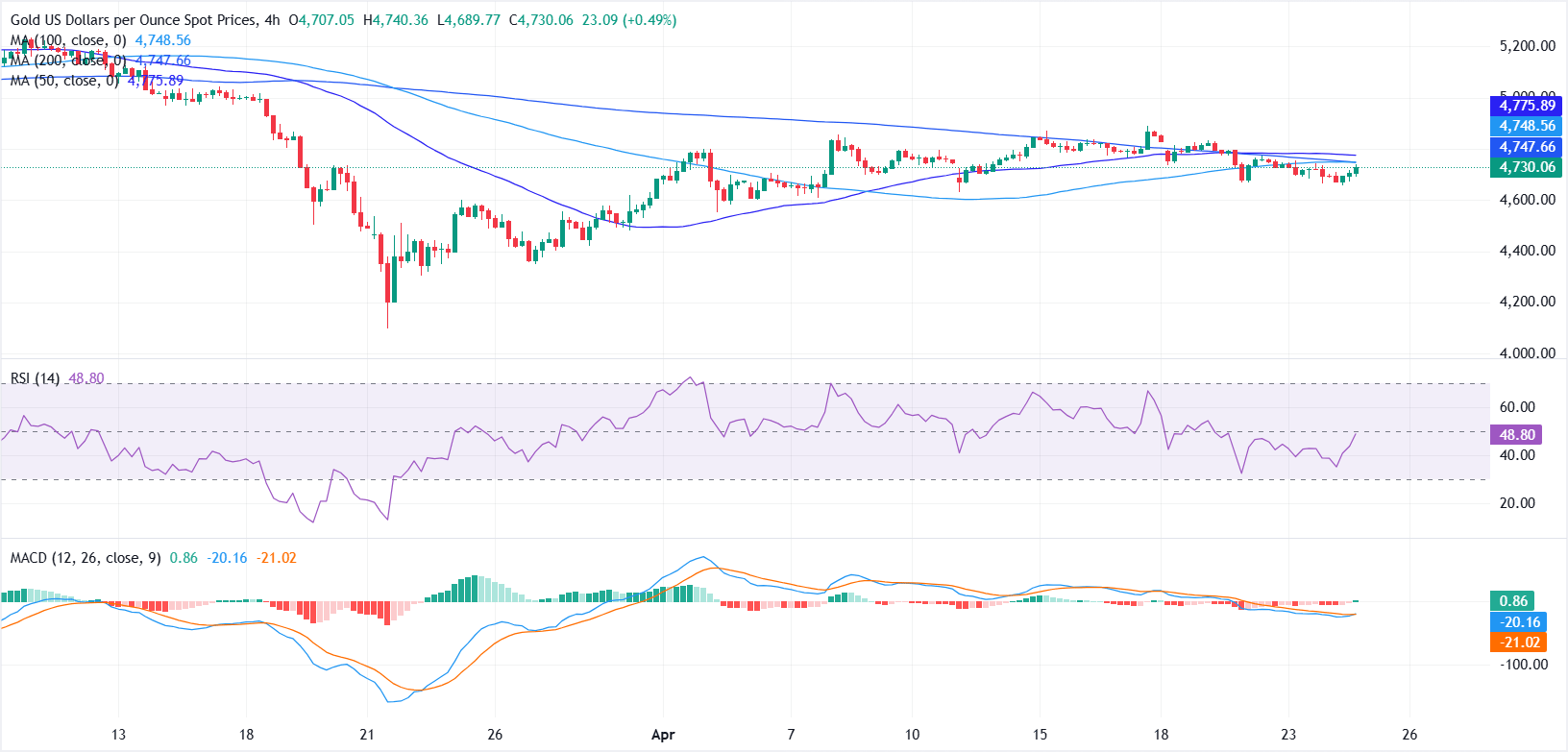Viewport: 1568px width, 752px height.
Task: Click the RSI (14) indicator label
Action: coord(35,378)
